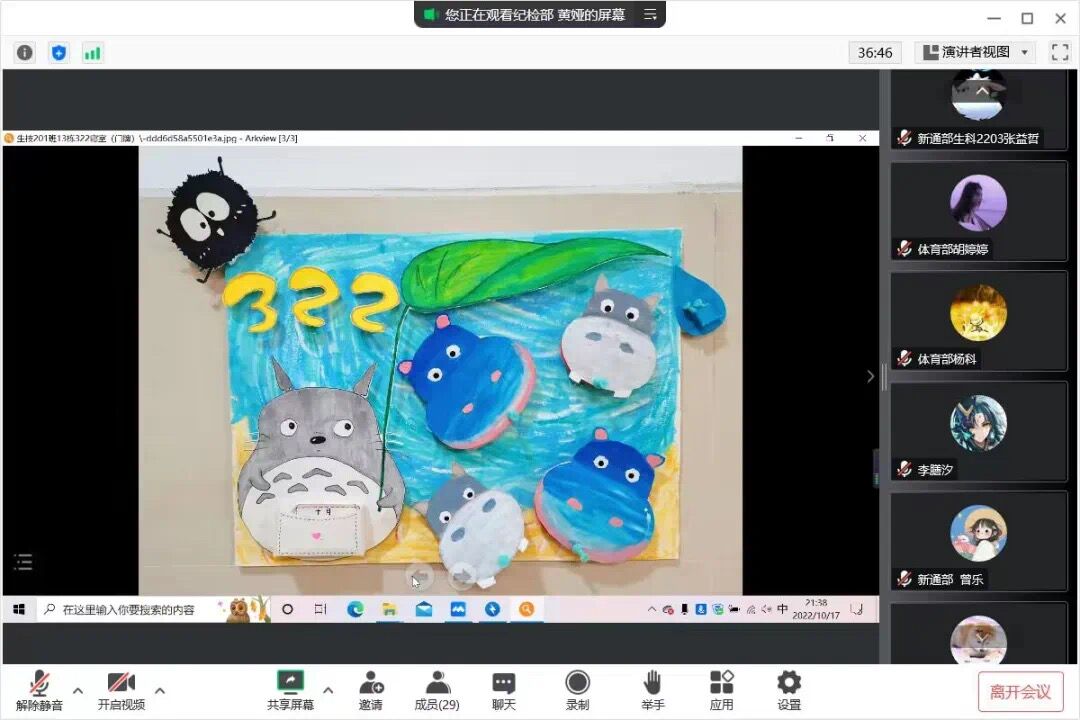Expand audio options next to 解除静音

(x=78, y=690)
